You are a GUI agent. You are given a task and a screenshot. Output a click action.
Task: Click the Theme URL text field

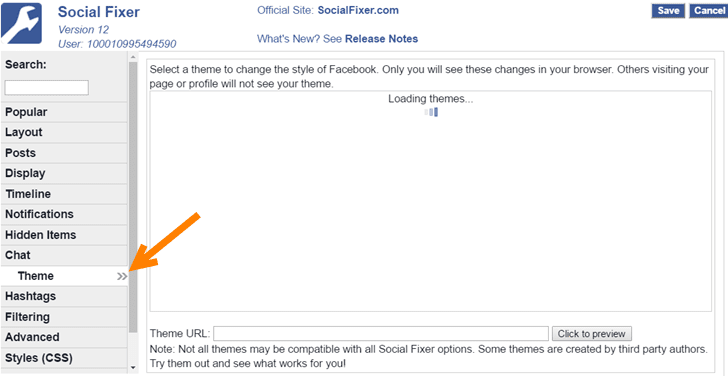click(381, 333)
